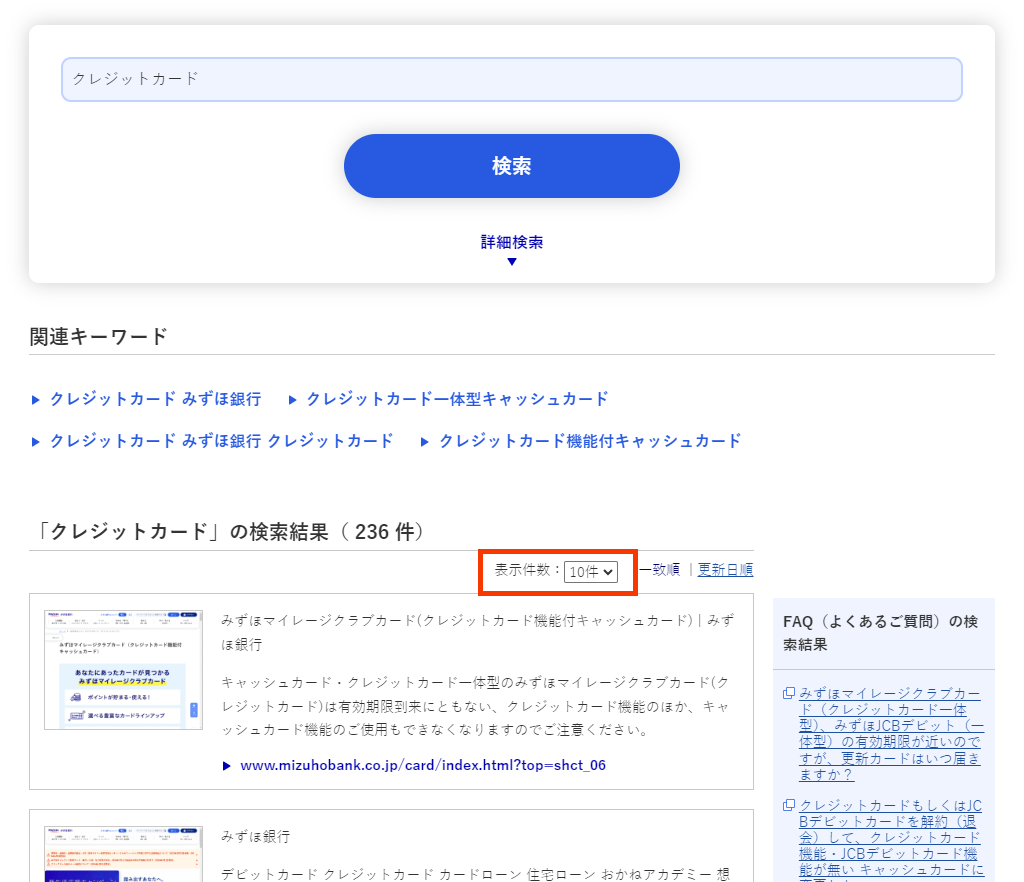Open result title みずほマイレージクラブカード(クレジットカード機能付キャッシュカード)

477,632
